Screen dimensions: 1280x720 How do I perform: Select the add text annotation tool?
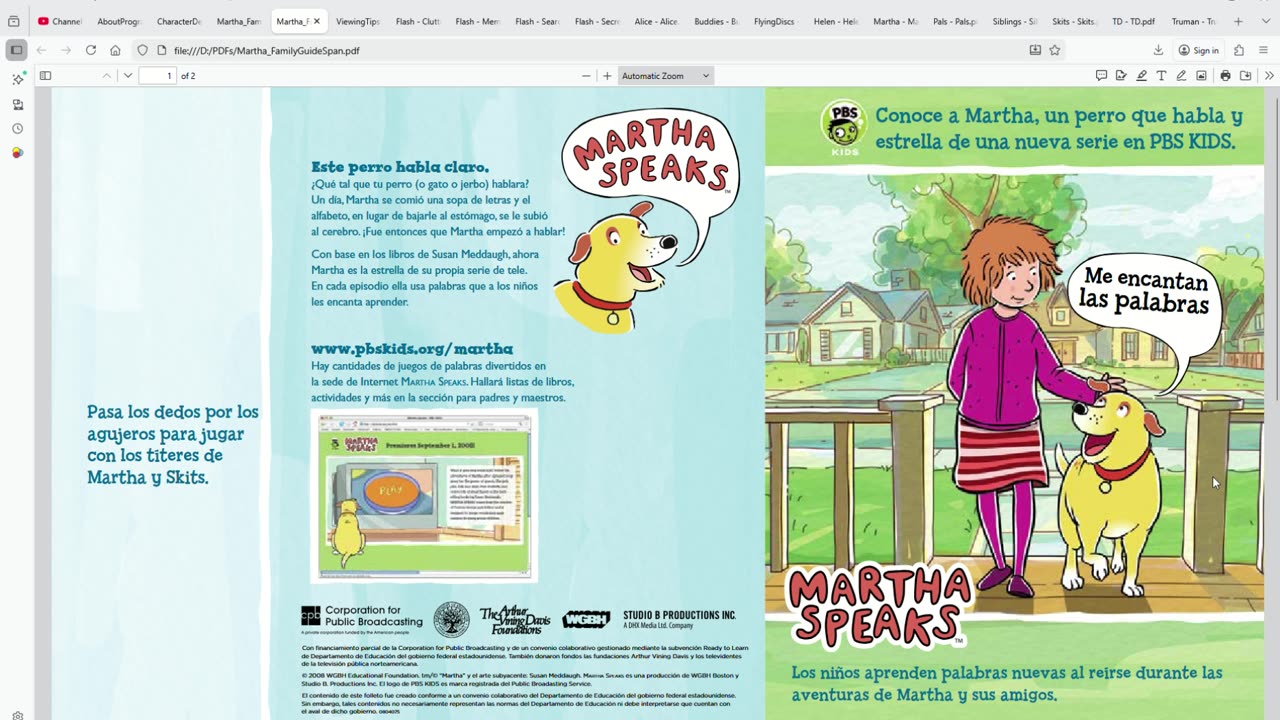[1161, 76]
